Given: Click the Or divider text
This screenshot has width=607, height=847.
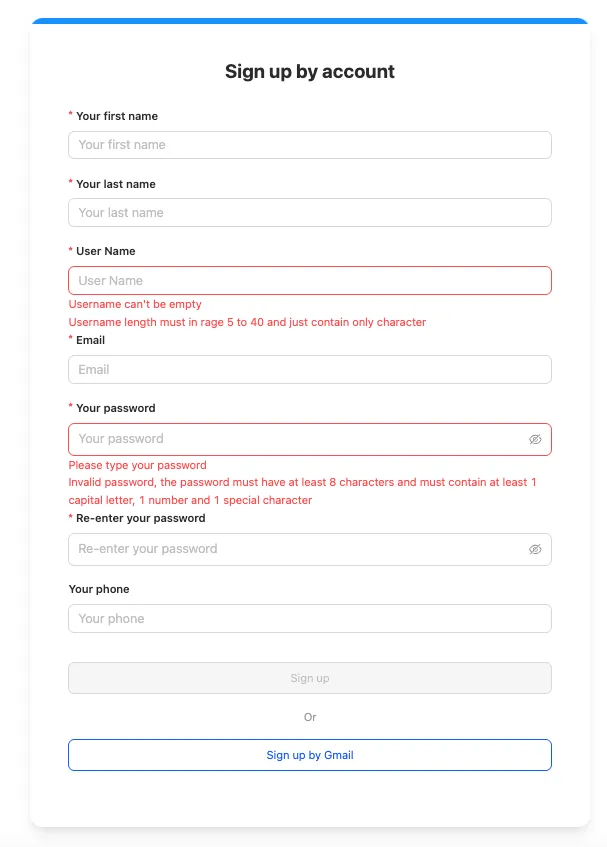Looking at the screenshot, I should (x=310, y=717).
